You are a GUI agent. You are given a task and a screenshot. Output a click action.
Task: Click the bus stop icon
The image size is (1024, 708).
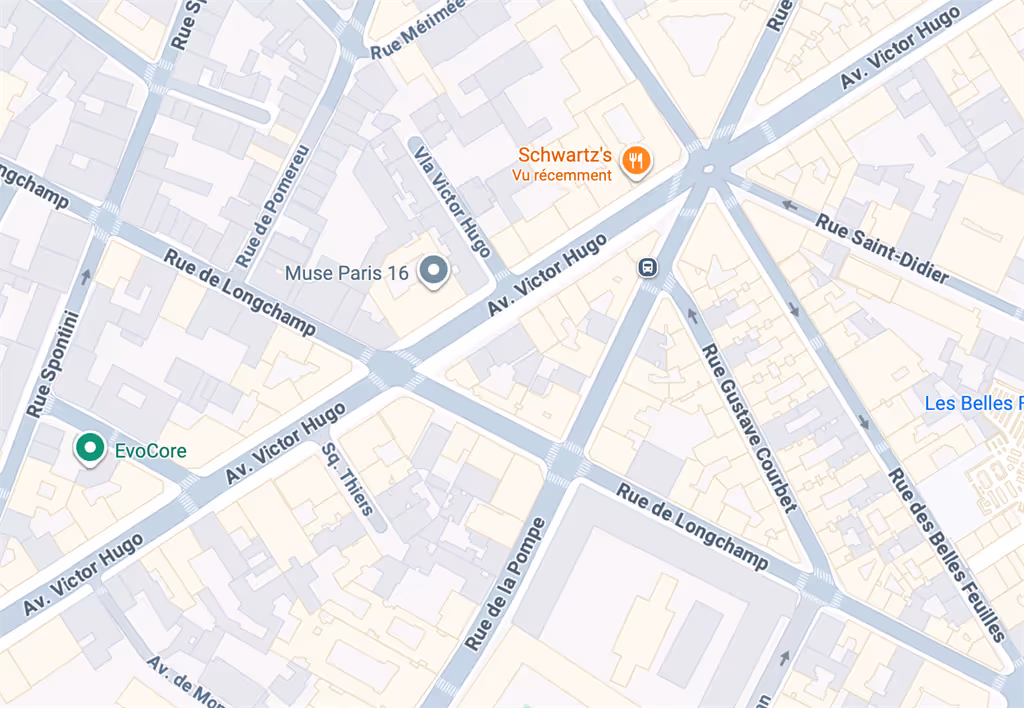(647, 267)
